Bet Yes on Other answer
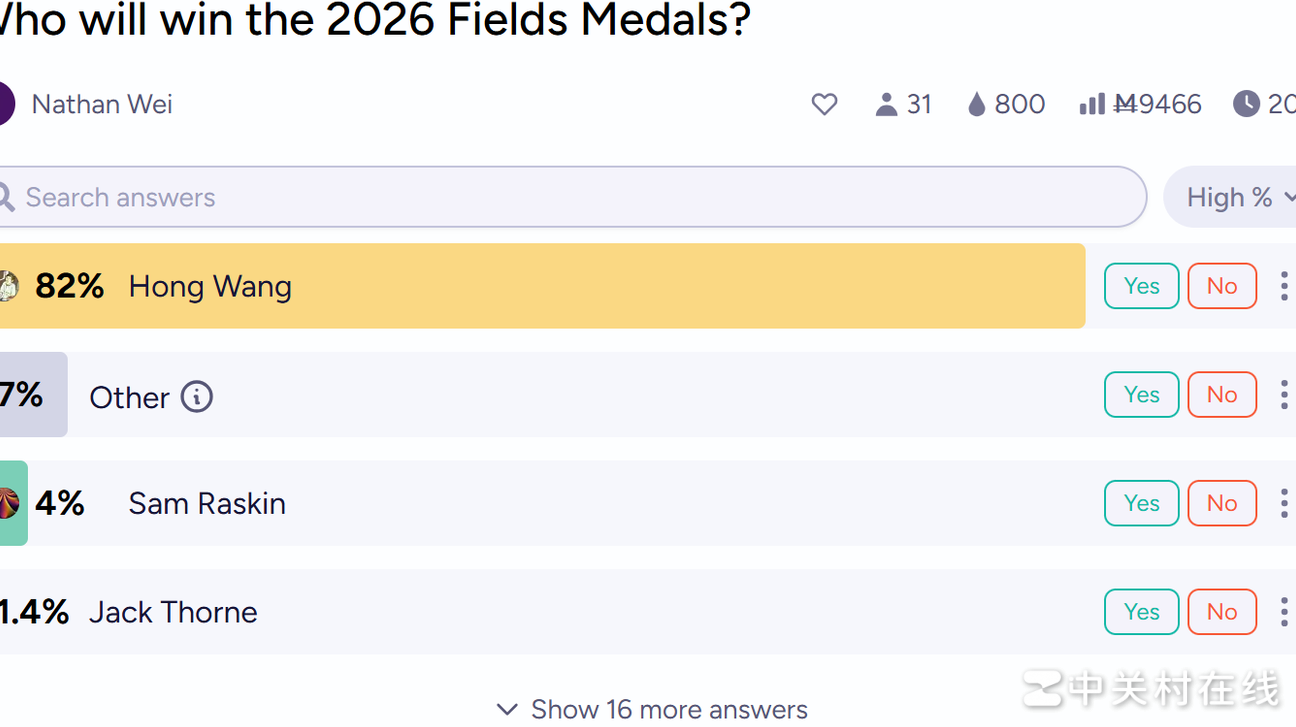Screen dimensions: 1296x727 click(x=1141, y=395)
